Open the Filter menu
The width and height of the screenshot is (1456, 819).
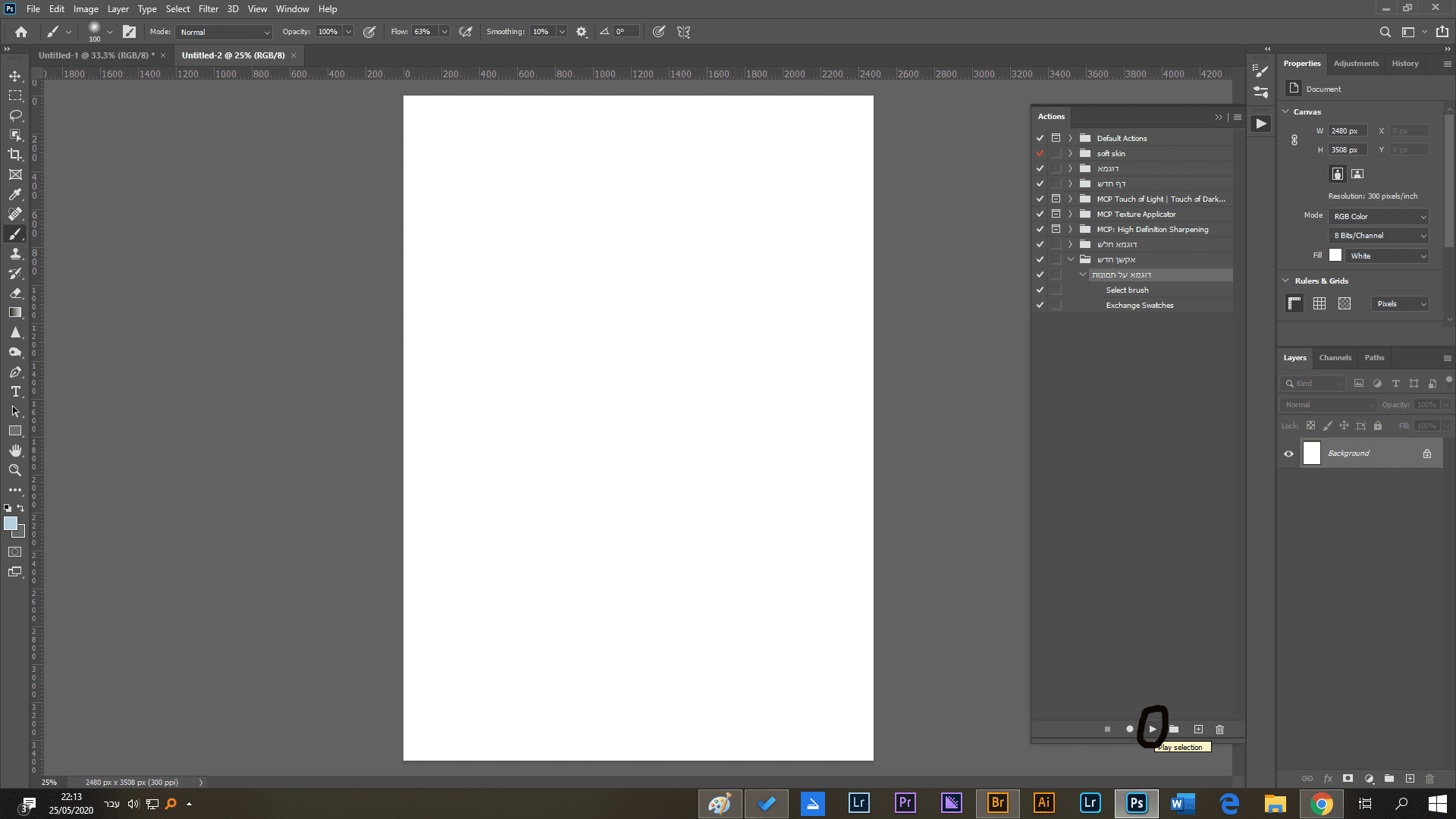(x=209, y=9)
